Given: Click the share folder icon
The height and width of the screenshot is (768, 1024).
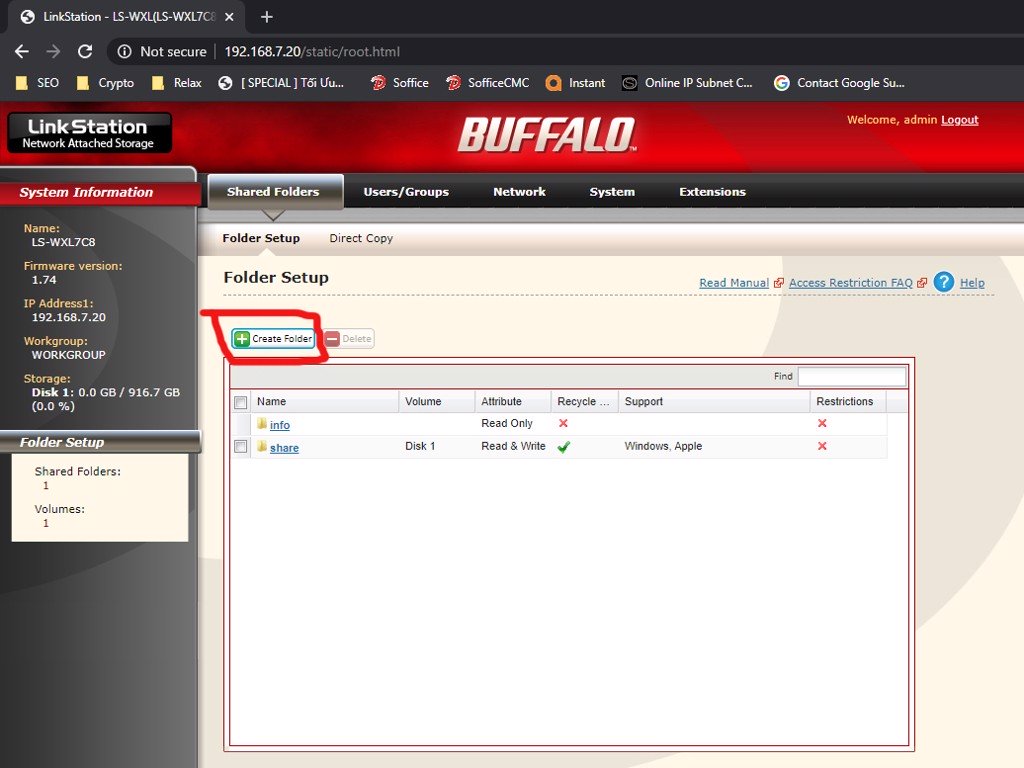Looking at the screenshot, I should click(x=262, y=446).
